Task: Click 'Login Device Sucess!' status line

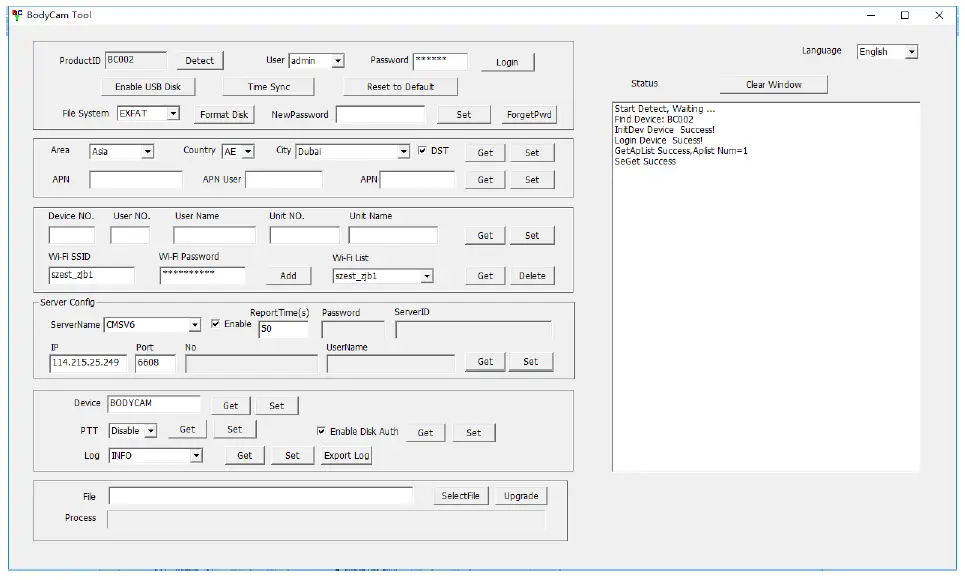Action: pyautogui.click(x=658, y=140)
